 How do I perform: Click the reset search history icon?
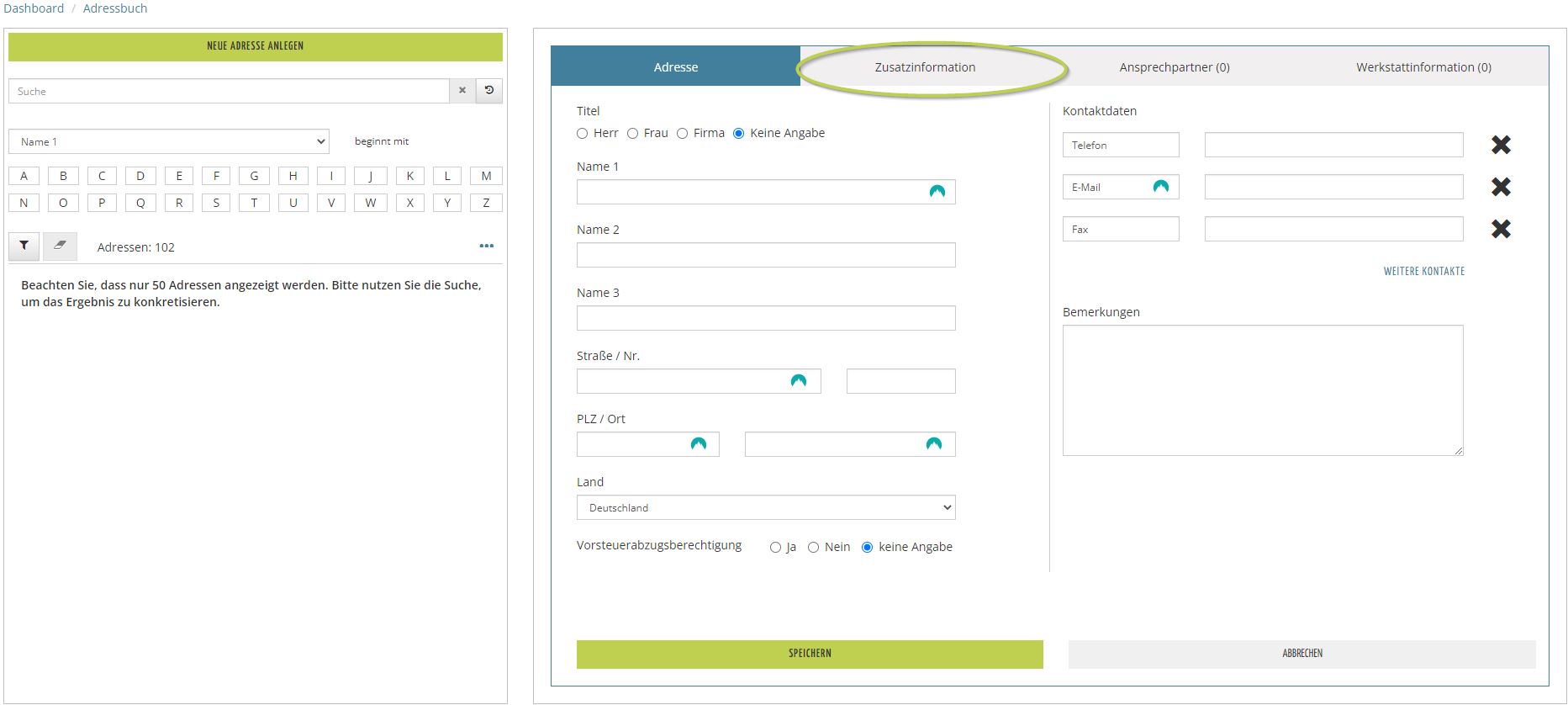pyautogui.click(x=489, y=91)
